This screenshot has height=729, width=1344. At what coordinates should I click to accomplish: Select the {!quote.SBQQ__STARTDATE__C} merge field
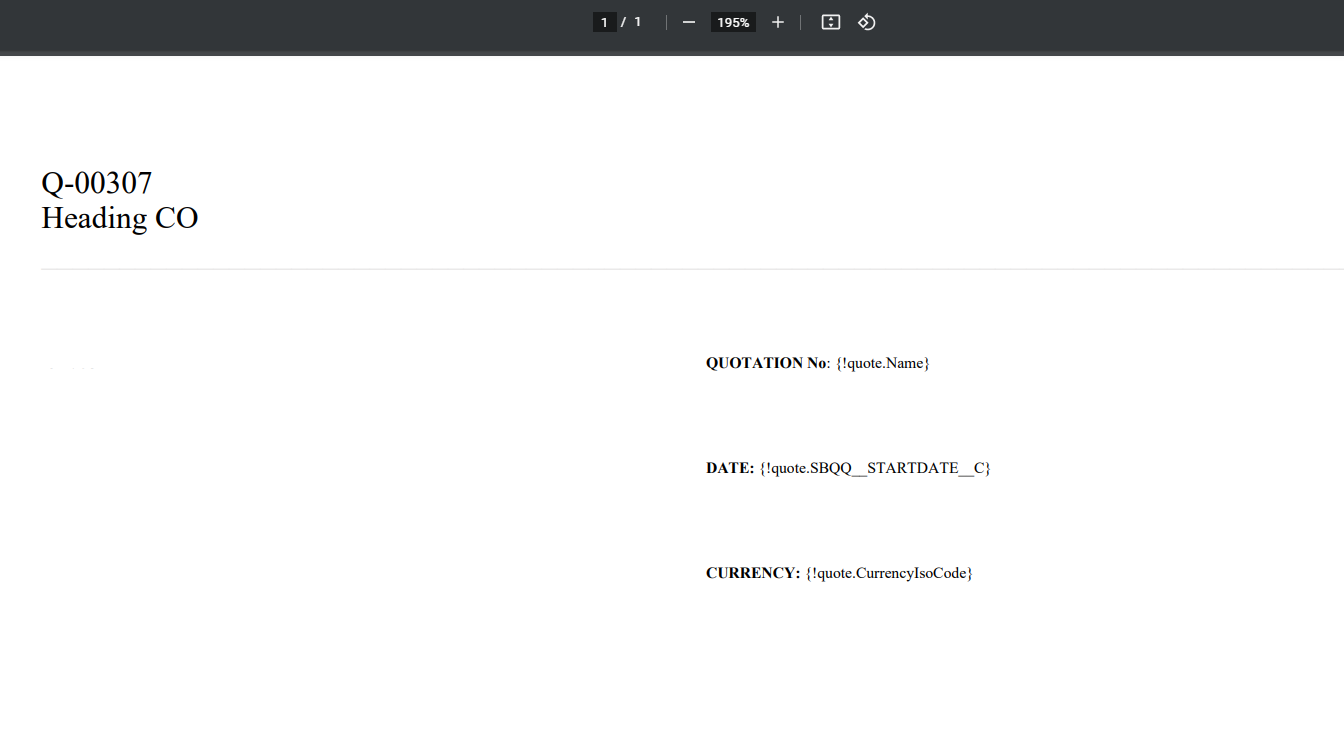(x=876, y=467)
